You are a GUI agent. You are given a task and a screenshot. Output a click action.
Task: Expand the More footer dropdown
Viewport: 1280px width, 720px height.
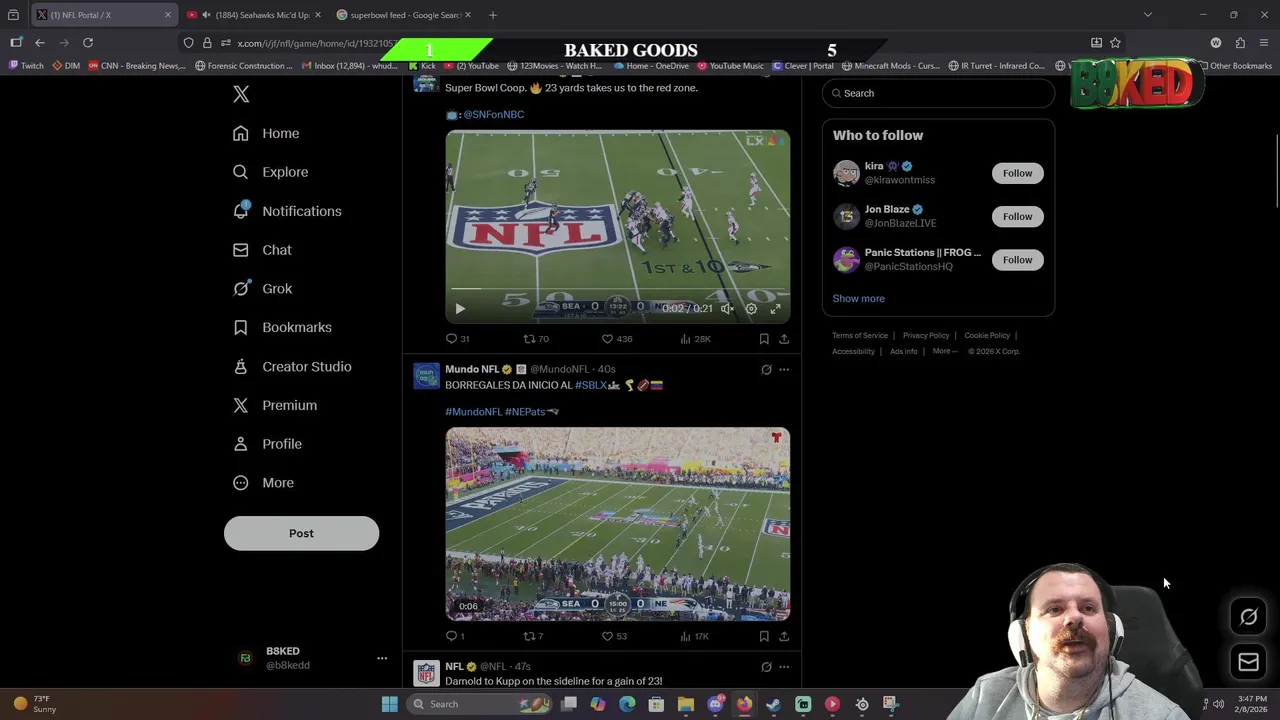click(x=944, y=351)
